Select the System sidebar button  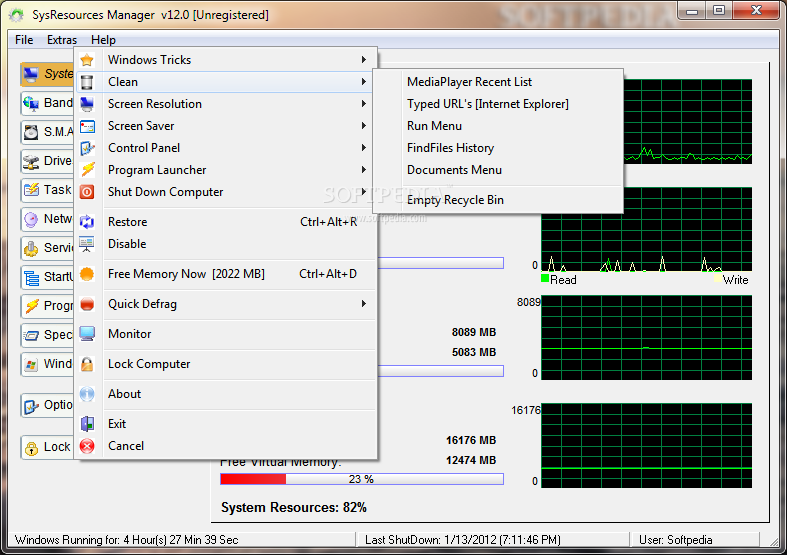[x=48, y=74]
